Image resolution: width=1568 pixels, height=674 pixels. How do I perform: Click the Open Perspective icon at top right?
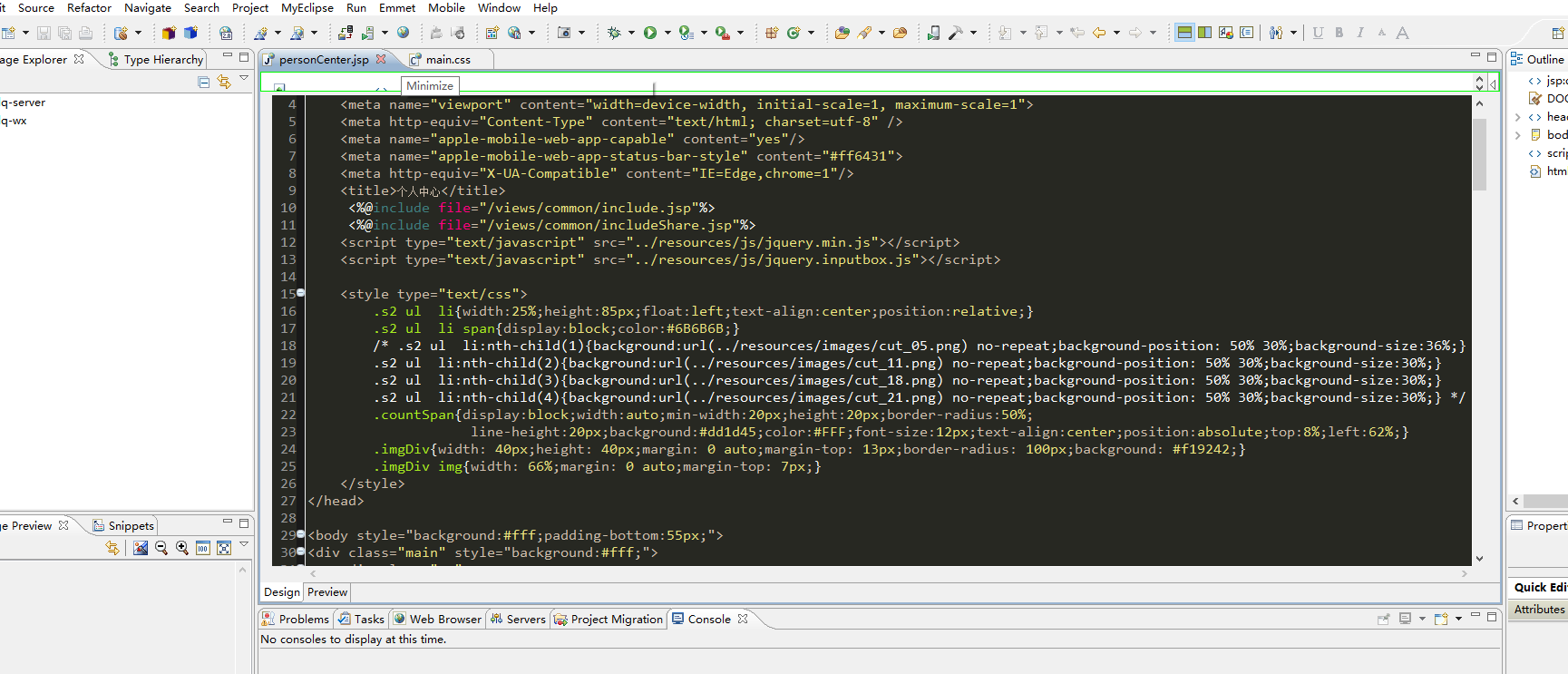pyautogui.click(x=1559, y=33)
